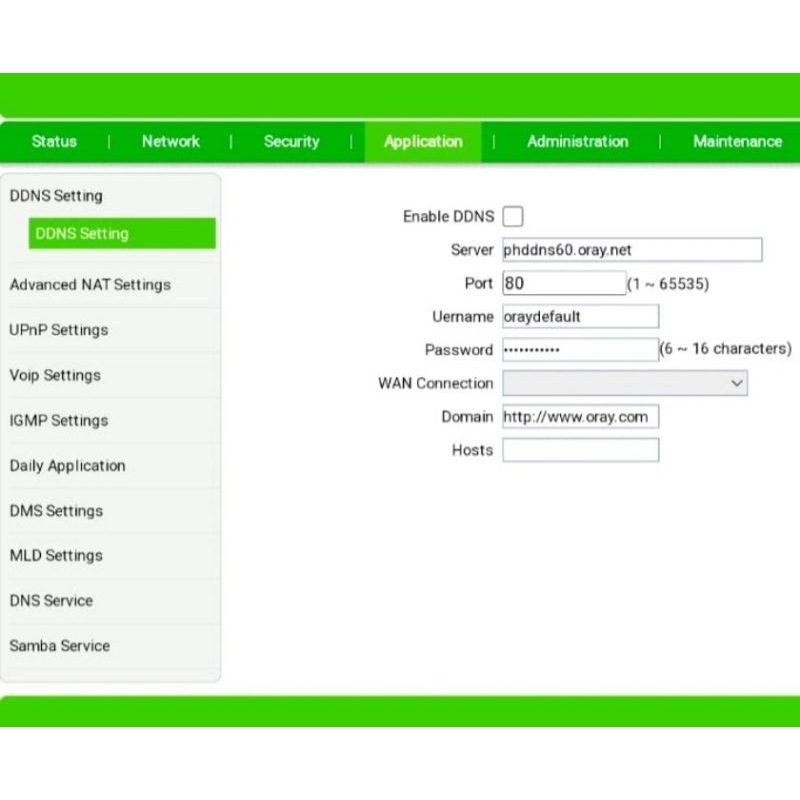The width and height of the screenshot is (800, 800).
Task: Open the Network tab
Action: (170, 142)
